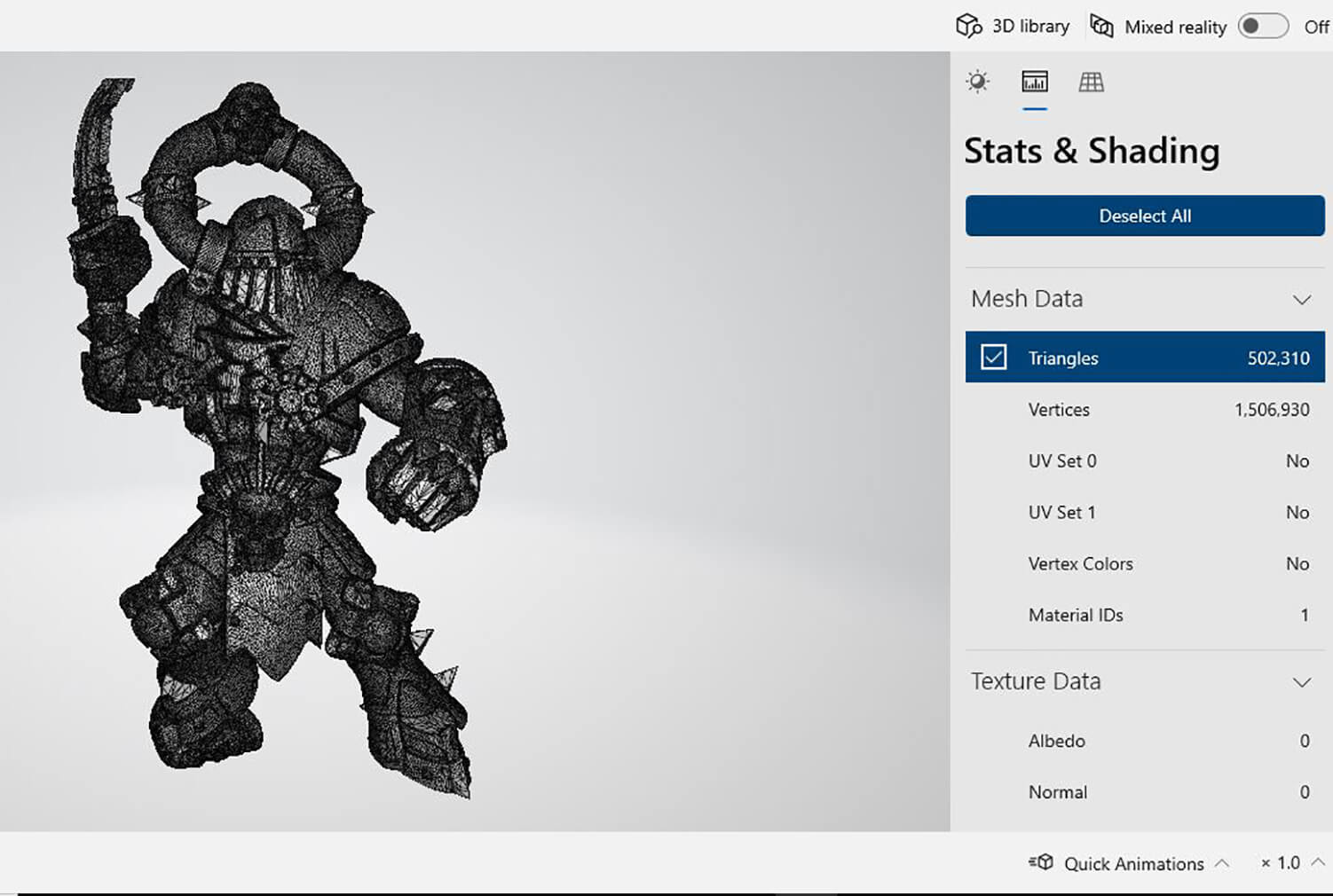Select the Stats & Shading chart icon

(x=1034, y=83)
